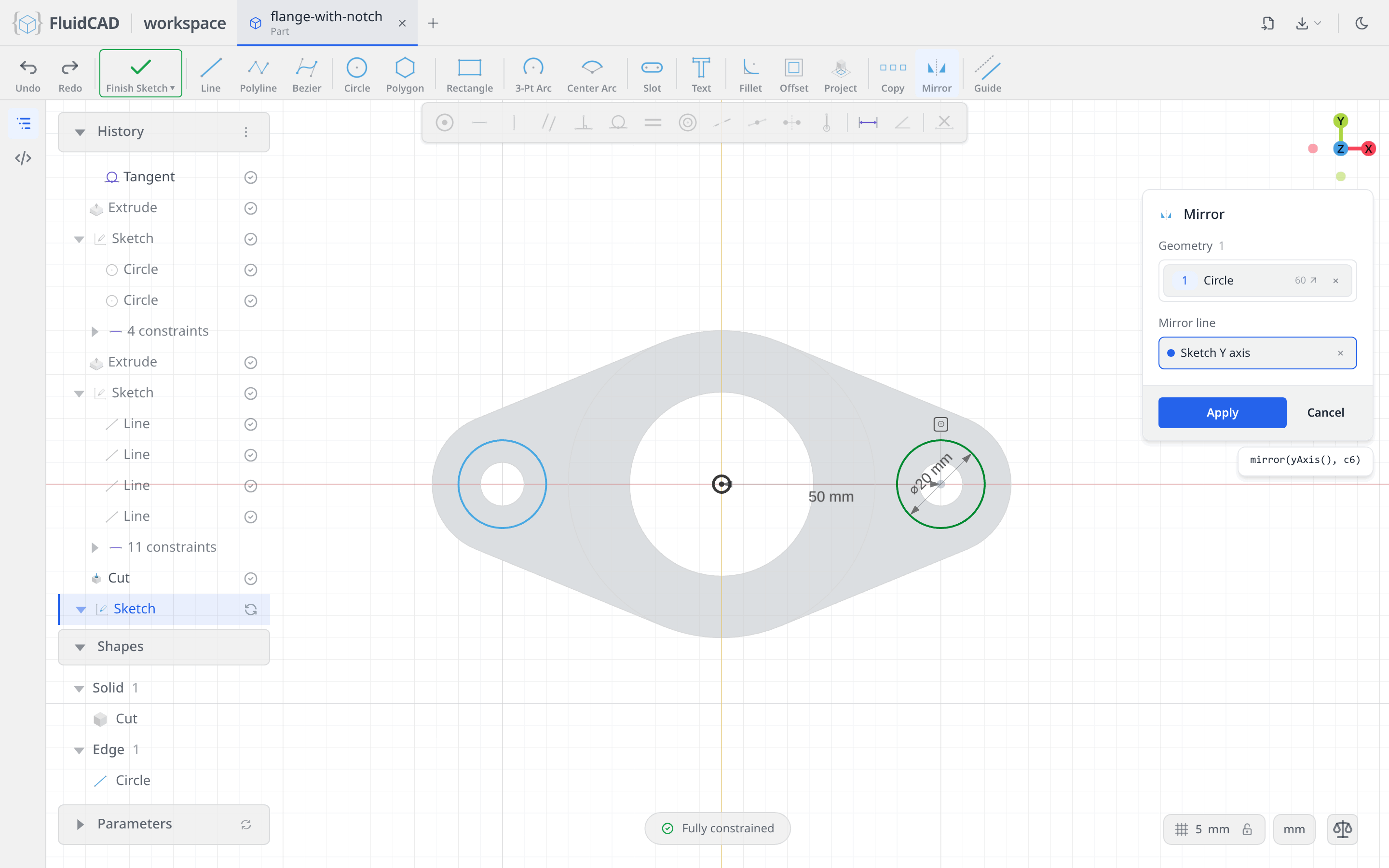Select the Offset tool
The width and height of the screenshot is (1389, 868).
coord(794,75)
